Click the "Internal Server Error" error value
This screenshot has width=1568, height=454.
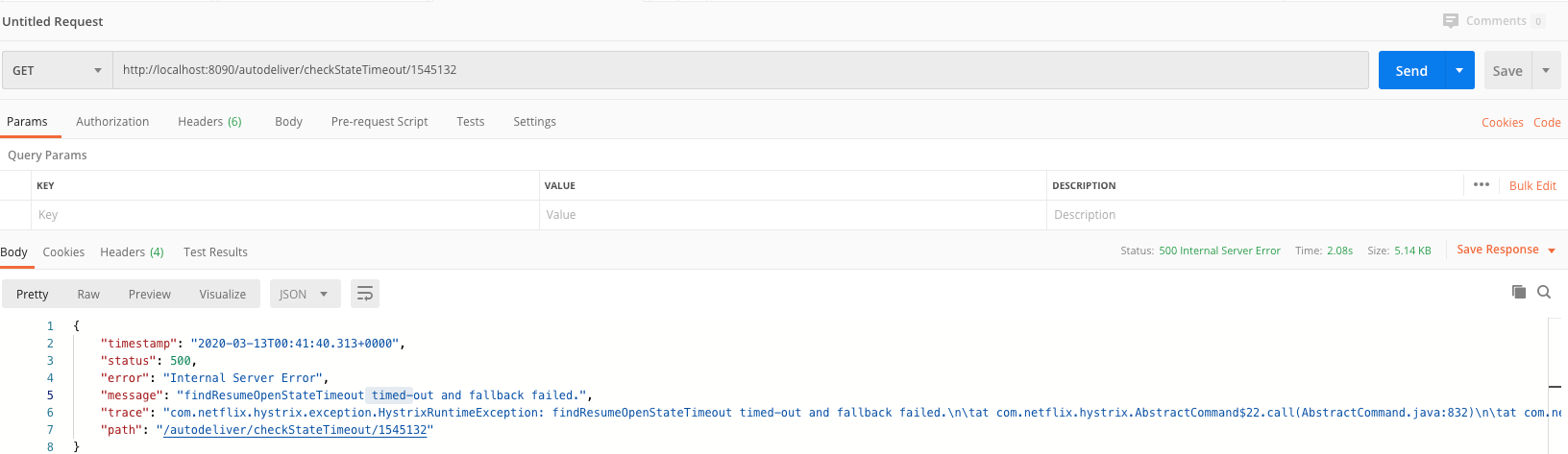pyautogui.click(x=243, y=378)
